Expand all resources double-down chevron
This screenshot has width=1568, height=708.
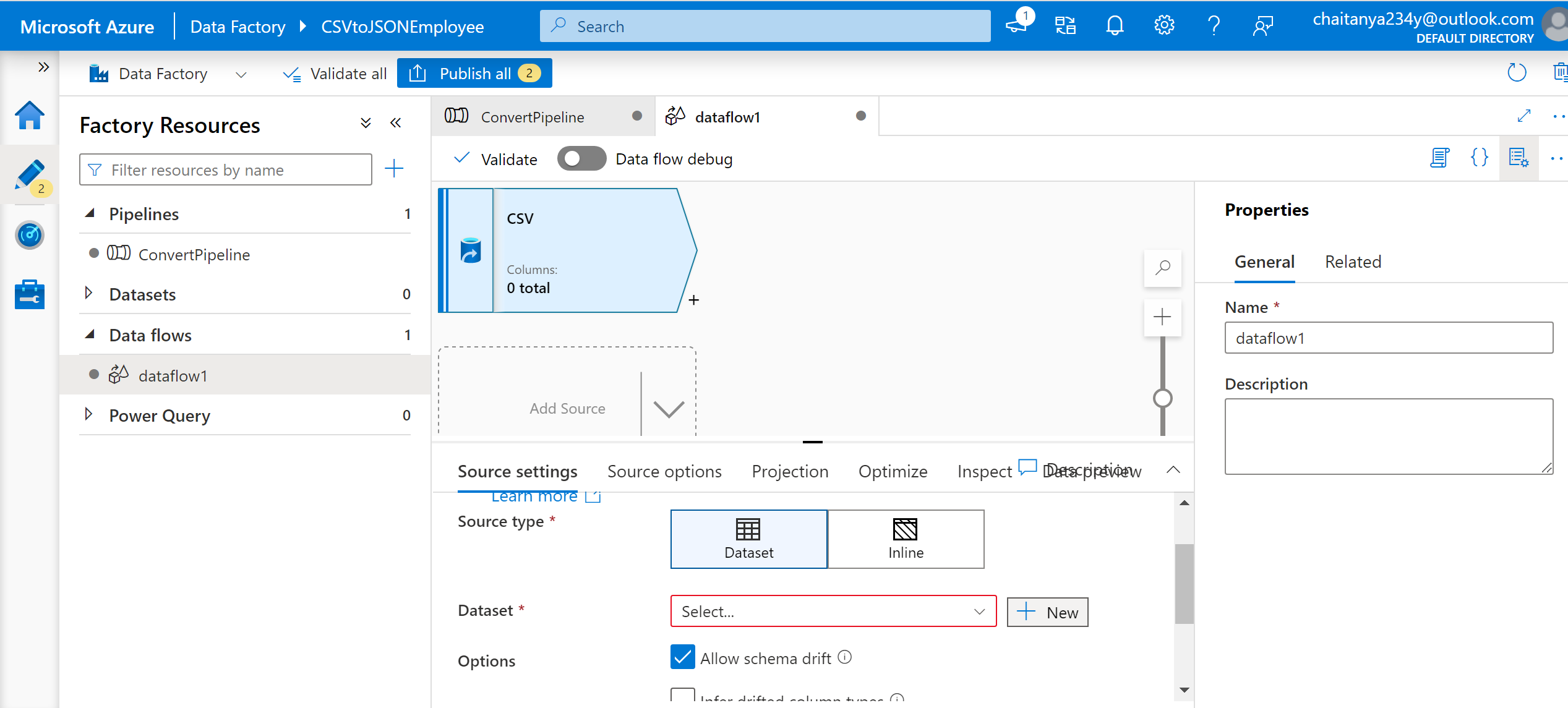tap(366, 122)
